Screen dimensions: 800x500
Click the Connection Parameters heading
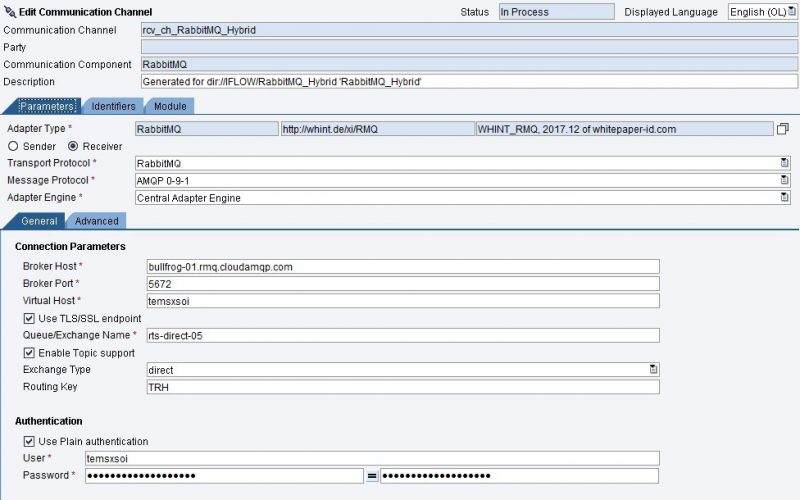pos(70,246)
